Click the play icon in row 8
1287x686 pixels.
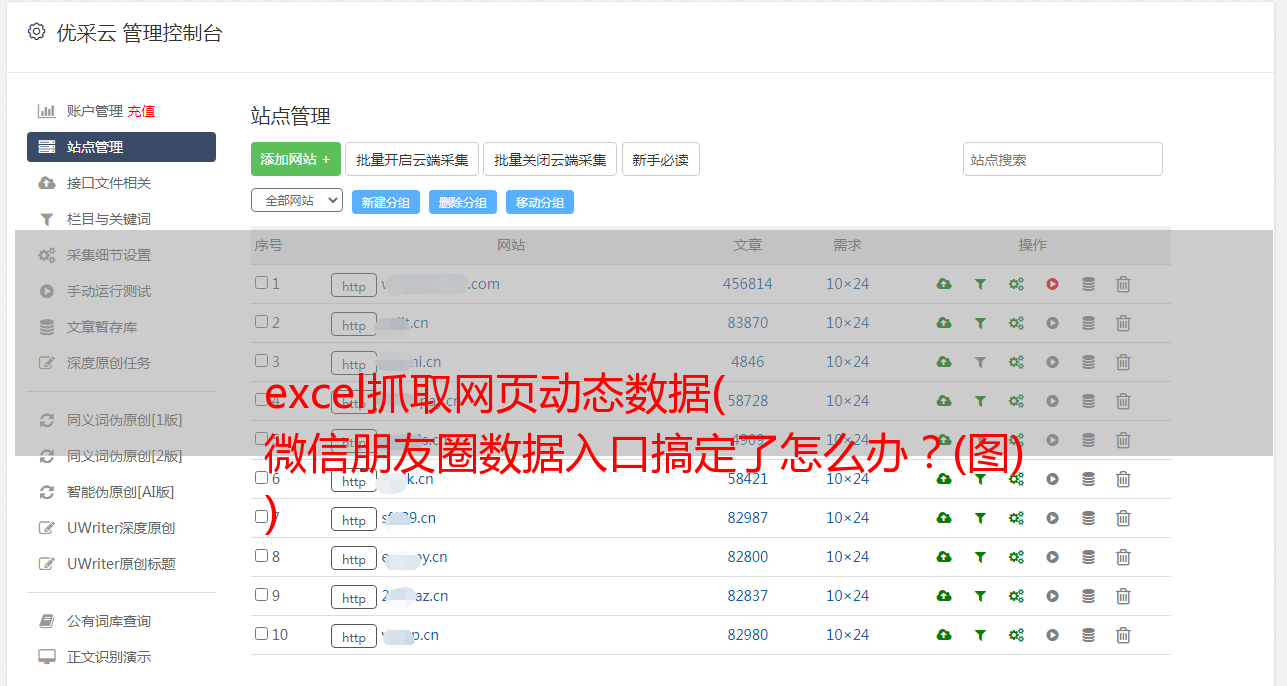(x=1052, y=557)
